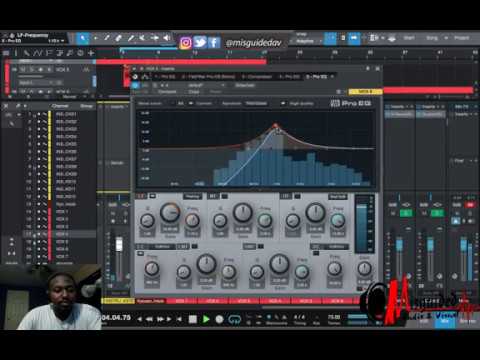Open the HC slope dropdown
The height and width of the screenshot is (360, 480).
click(336, 247)
